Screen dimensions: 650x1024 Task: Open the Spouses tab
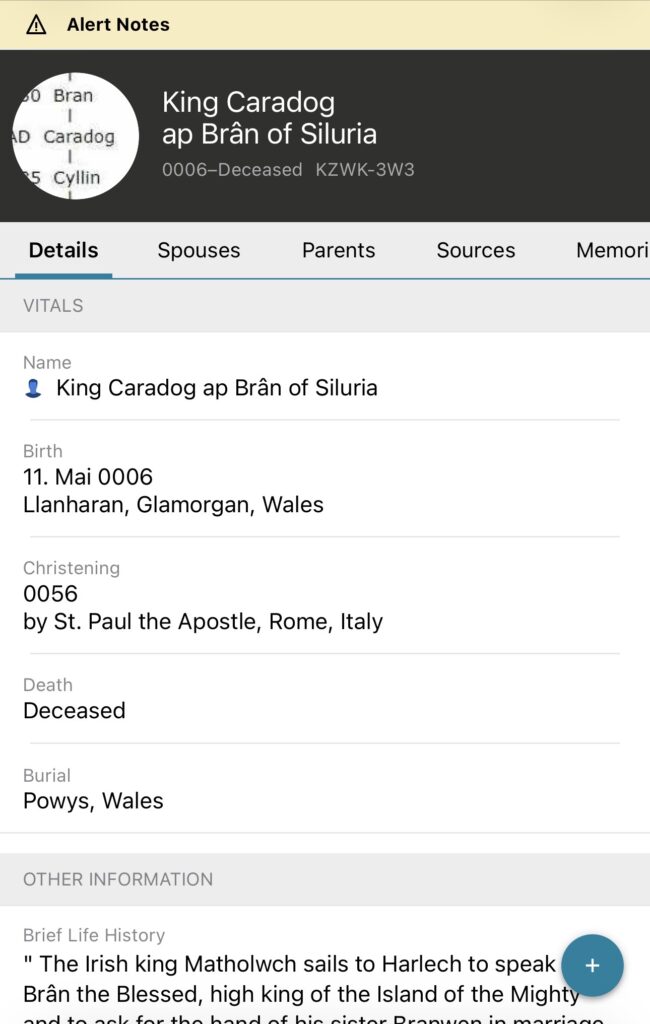[x=199, y=250]
